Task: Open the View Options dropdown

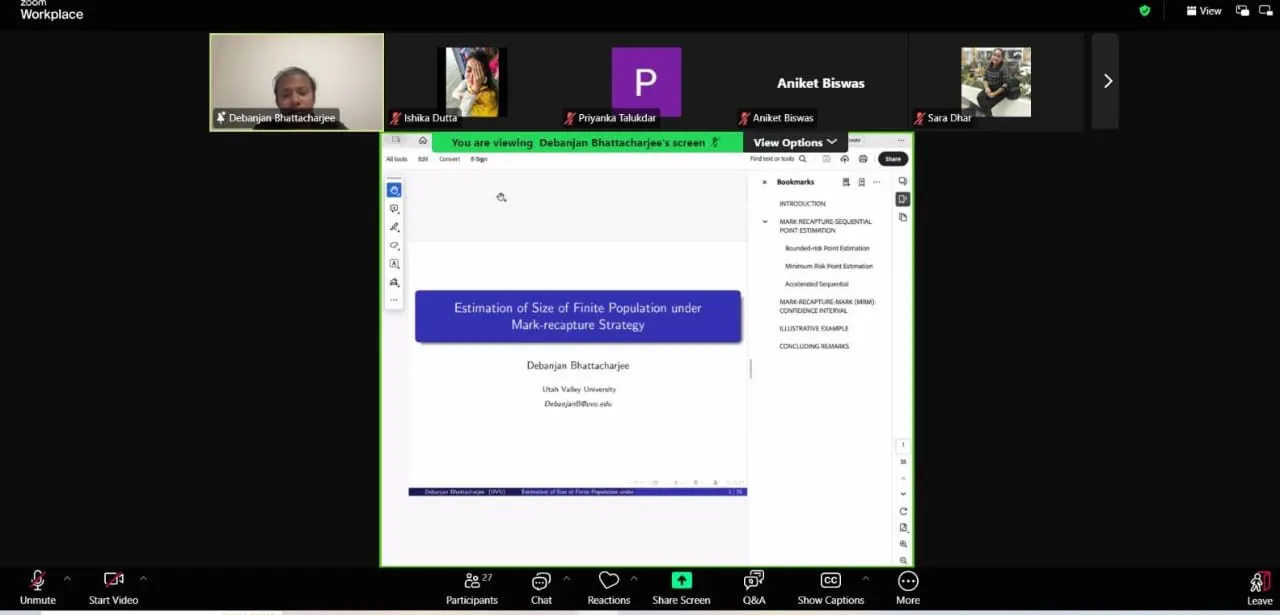Action: coord(795,142)
